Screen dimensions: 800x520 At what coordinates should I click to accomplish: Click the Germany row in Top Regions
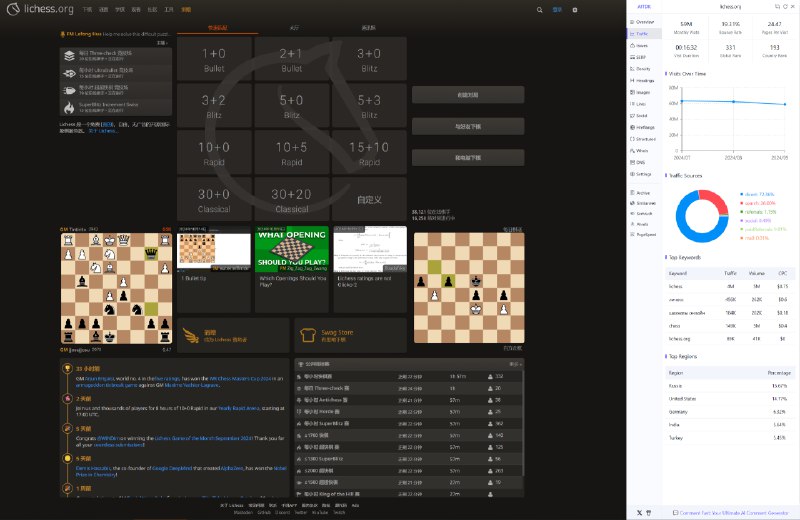pos(729,412)
